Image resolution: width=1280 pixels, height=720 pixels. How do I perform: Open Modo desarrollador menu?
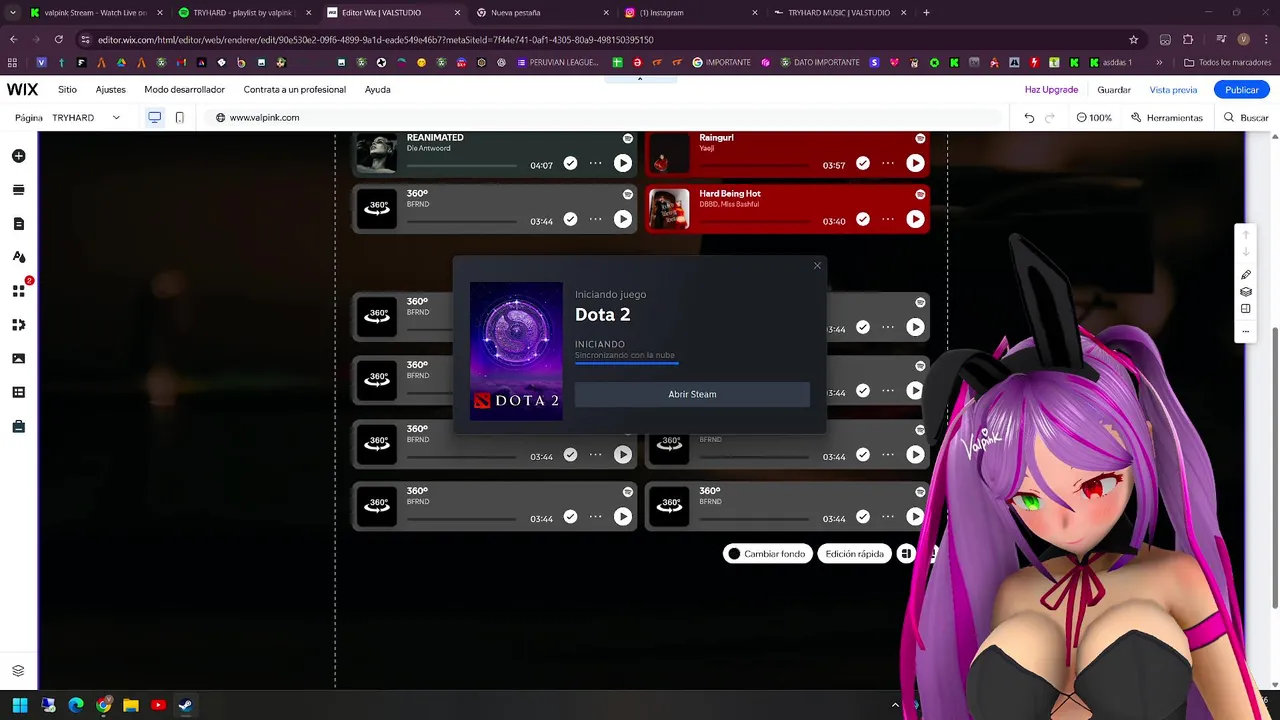(x=184, y=90)
